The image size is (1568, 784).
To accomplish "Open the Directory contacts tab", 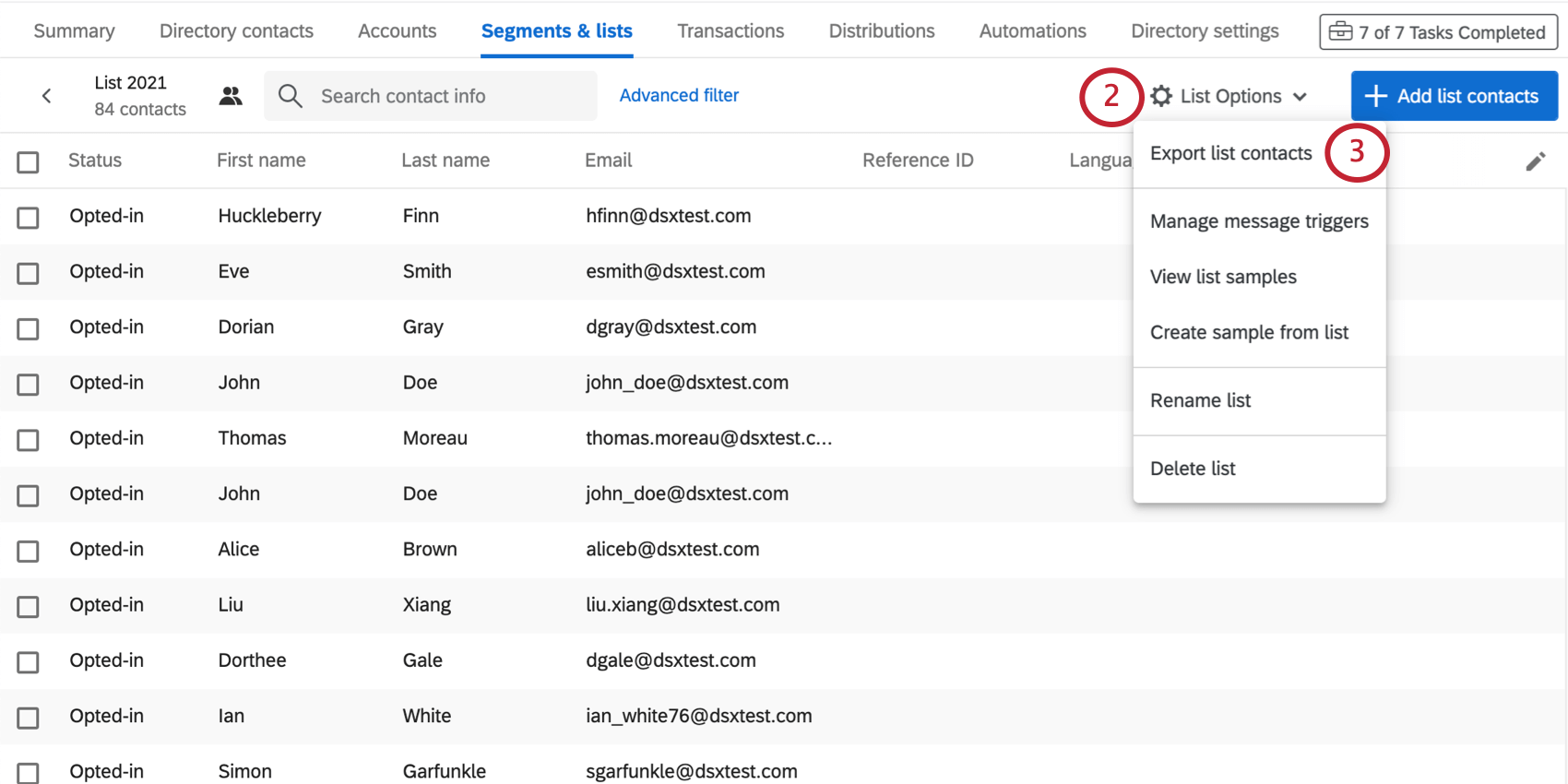I will [x=236, y=30].
